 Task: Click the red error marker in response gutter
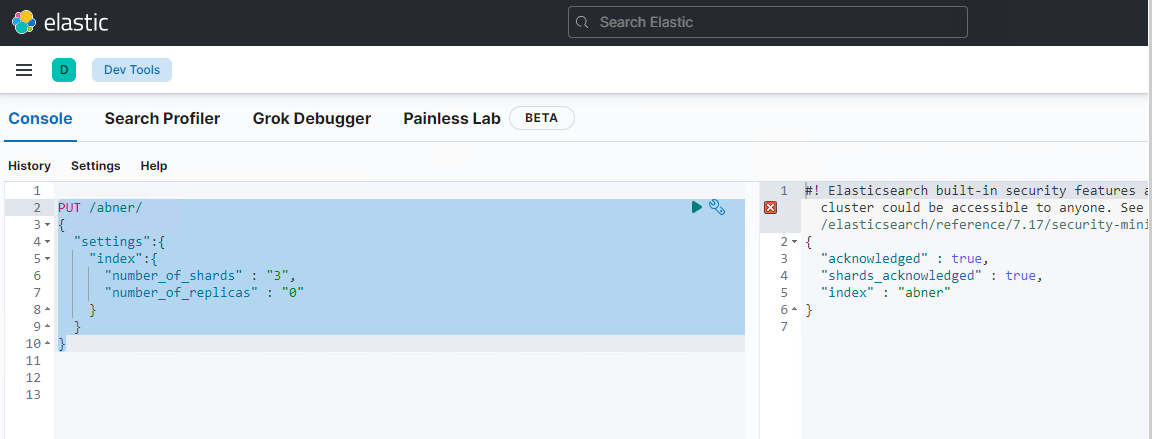(770, 208)
